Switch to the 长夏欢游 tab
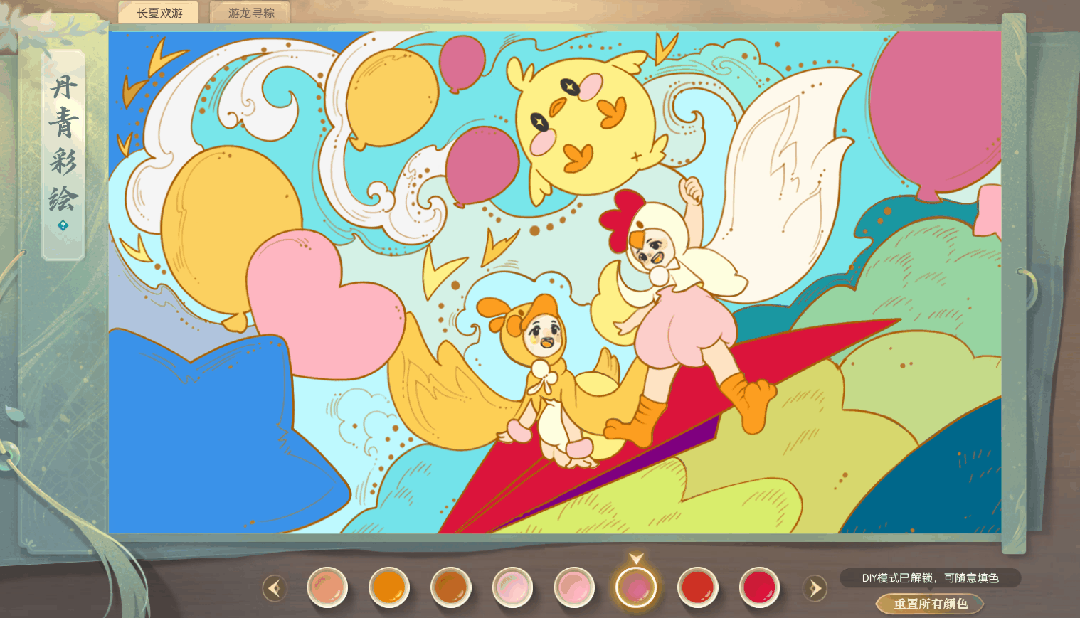 click(157, 12)
